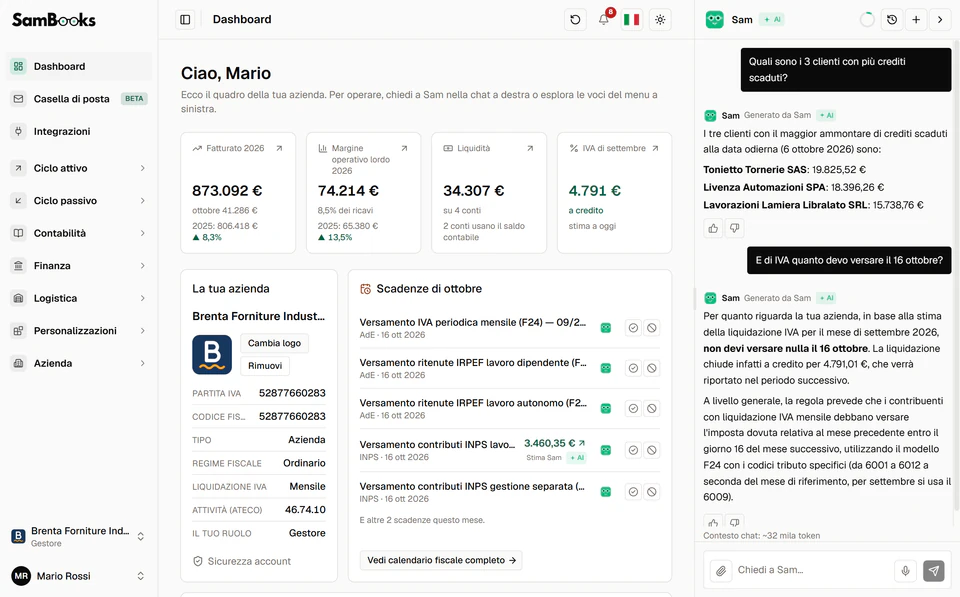
Task: Mark ritenute IRPEF lavoro autonomo done
Action: coord(633,409)
